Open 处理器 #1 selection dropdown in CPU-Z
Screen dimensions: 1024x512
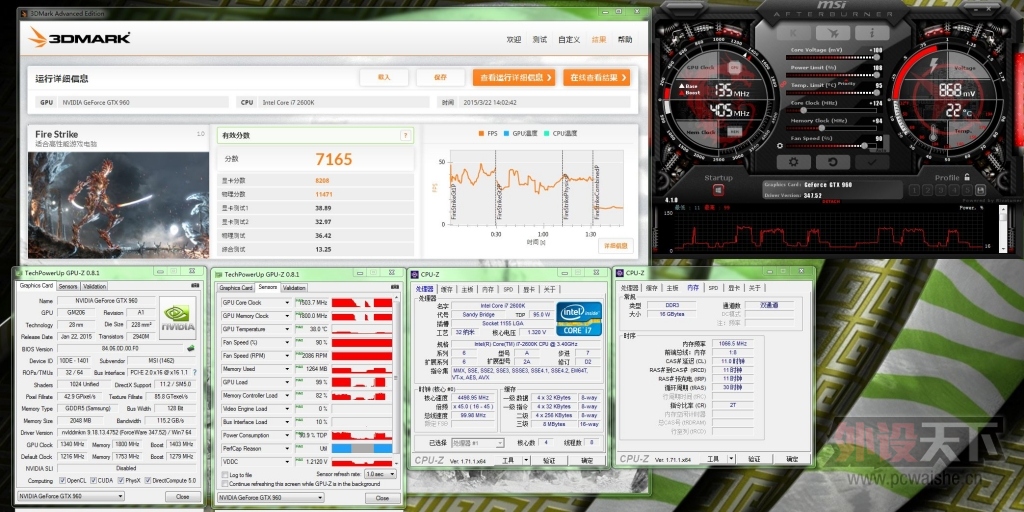coord(478,443)
